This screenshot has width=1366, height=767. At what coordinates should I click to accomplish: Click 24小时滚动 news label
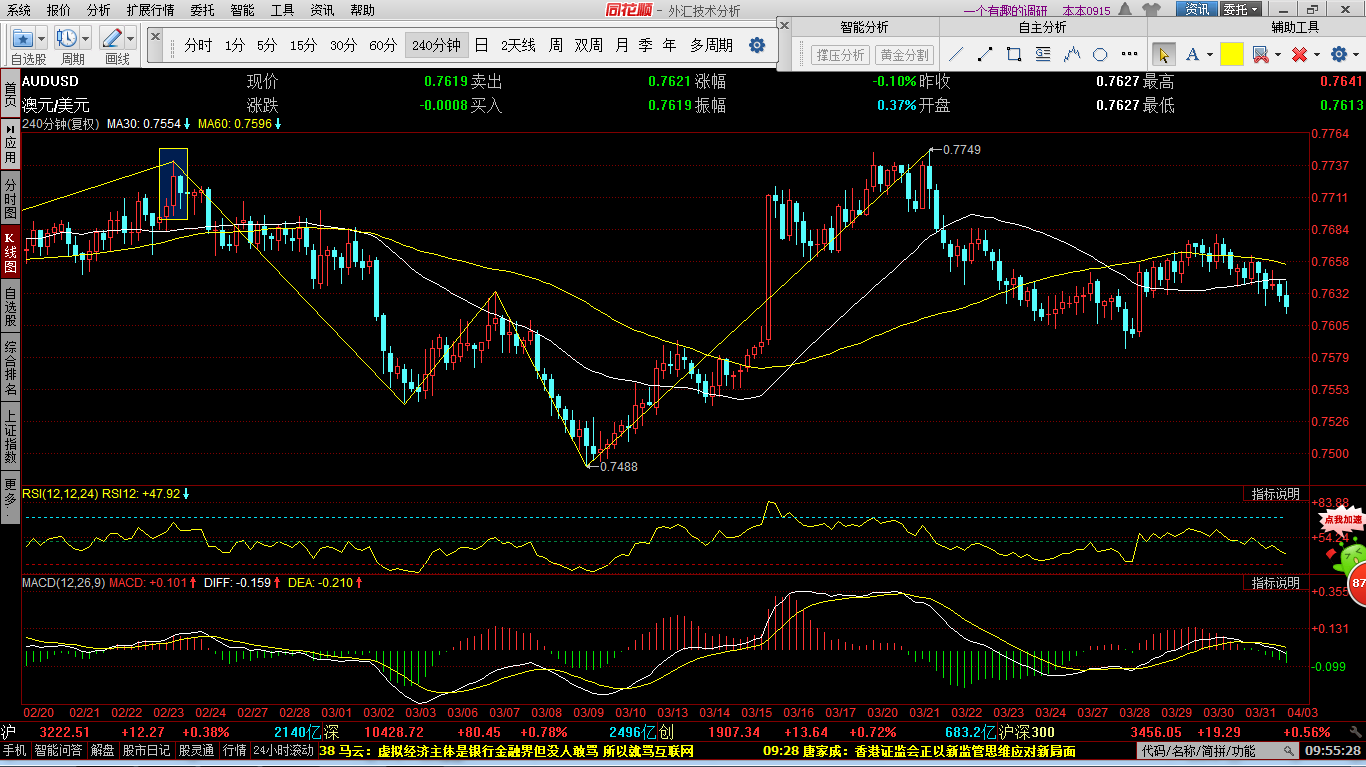pyautogui.click(x=283, y=751)
